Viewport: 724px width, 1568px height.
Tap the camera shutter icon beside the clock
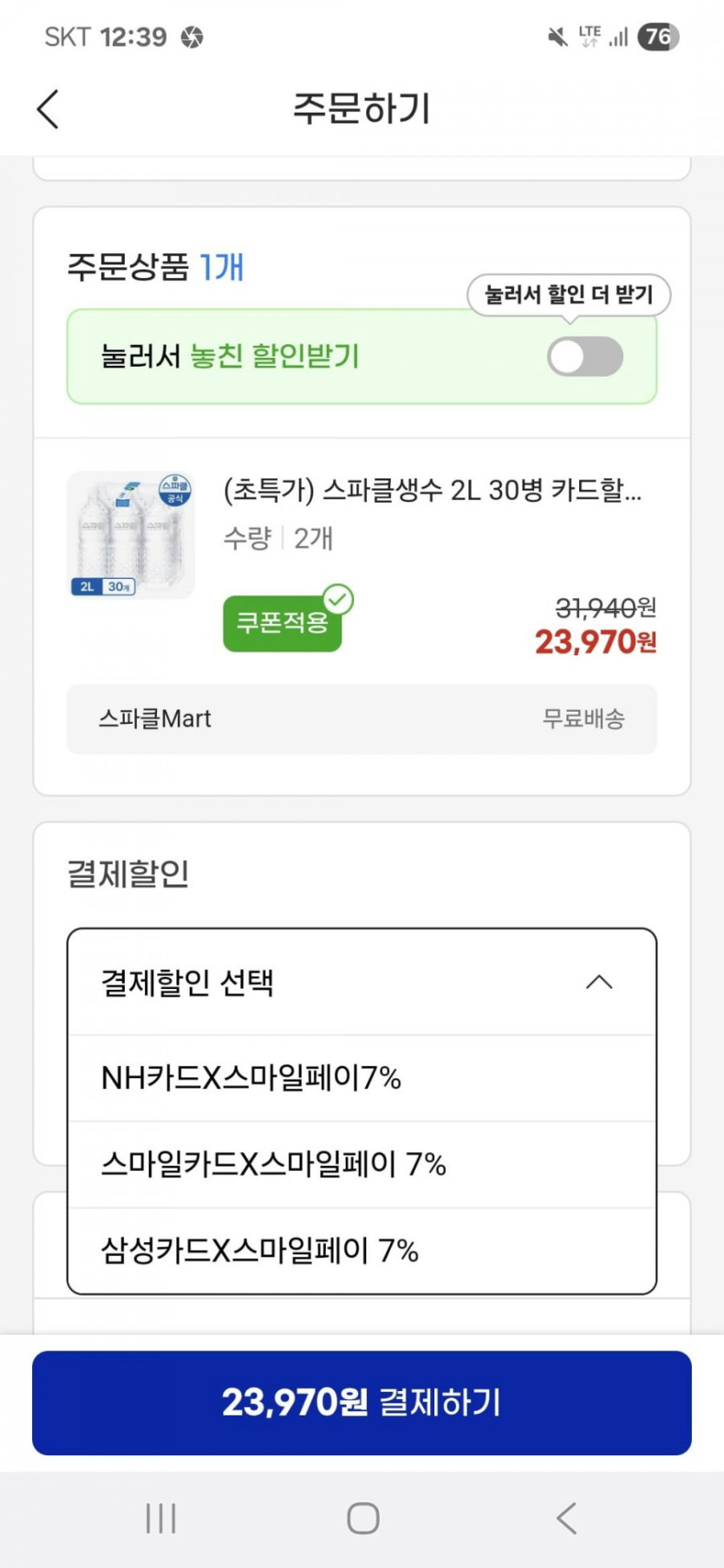pyautogui.click(x=192, y=37)
